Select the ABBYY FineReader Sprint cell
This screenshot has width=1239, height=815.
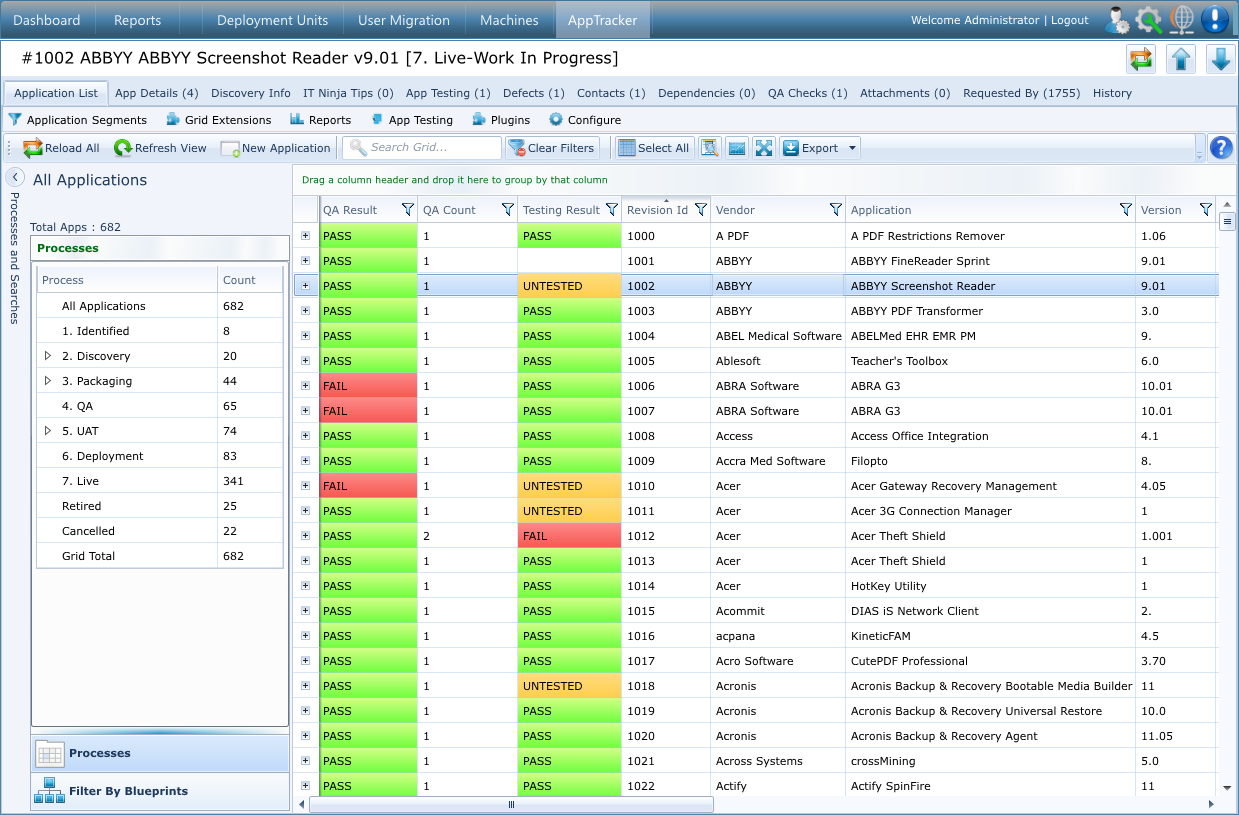click(991, 261)
